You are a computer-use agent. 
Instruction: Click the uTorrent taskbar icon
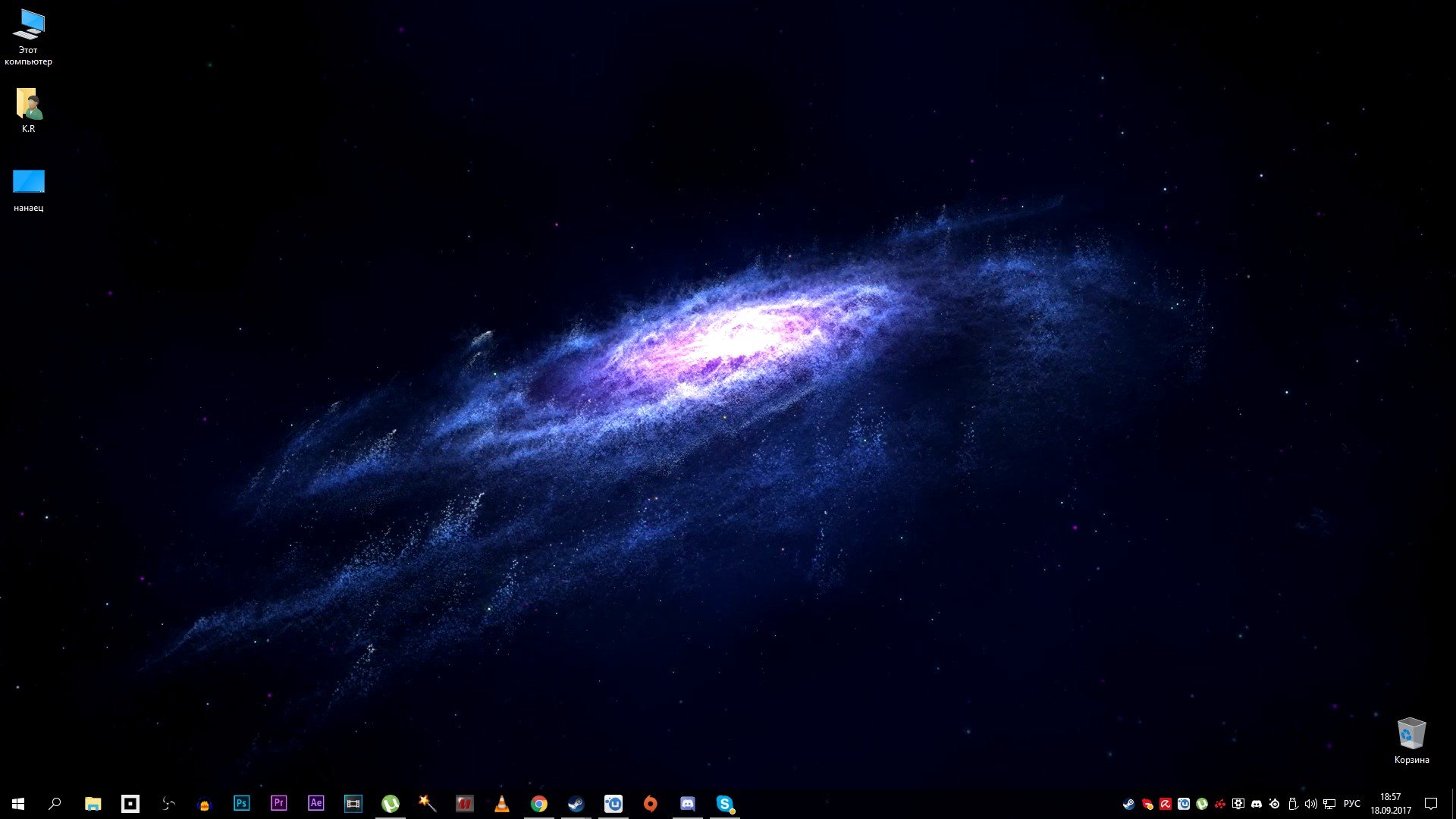click(x=391, y=803)
